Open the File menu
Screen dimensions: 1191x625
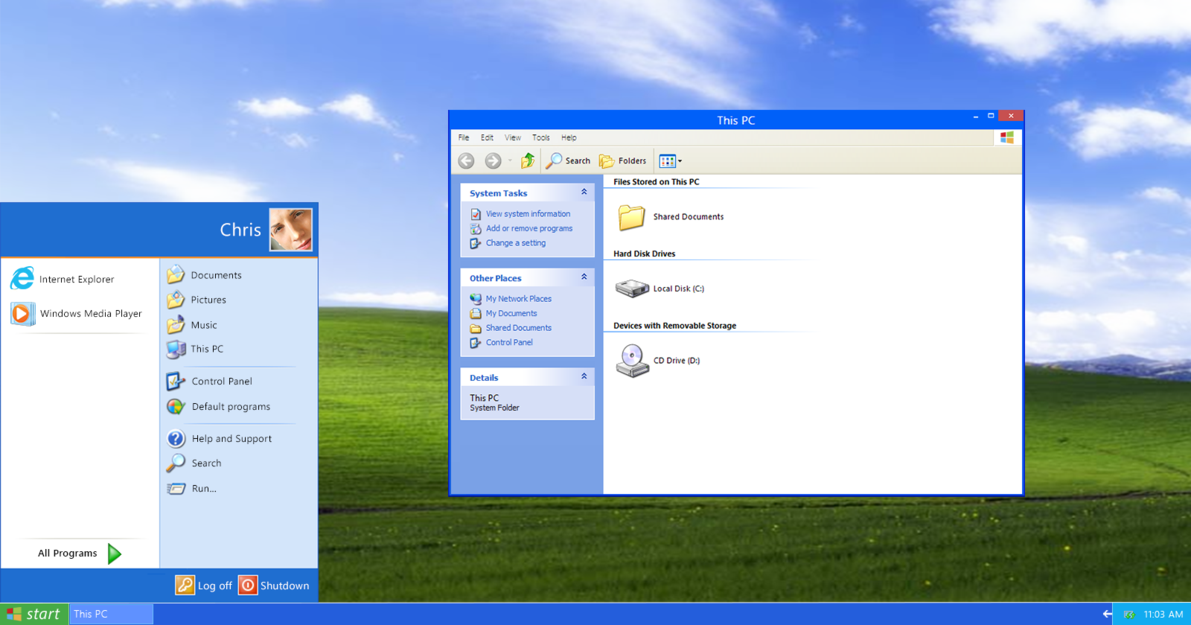(x=463, y=137)
